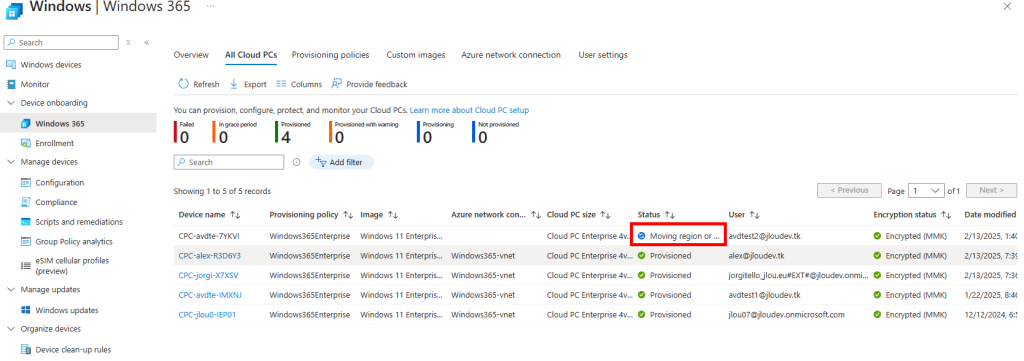
Task: Open the User settings tab
Action: coord(603,55)
